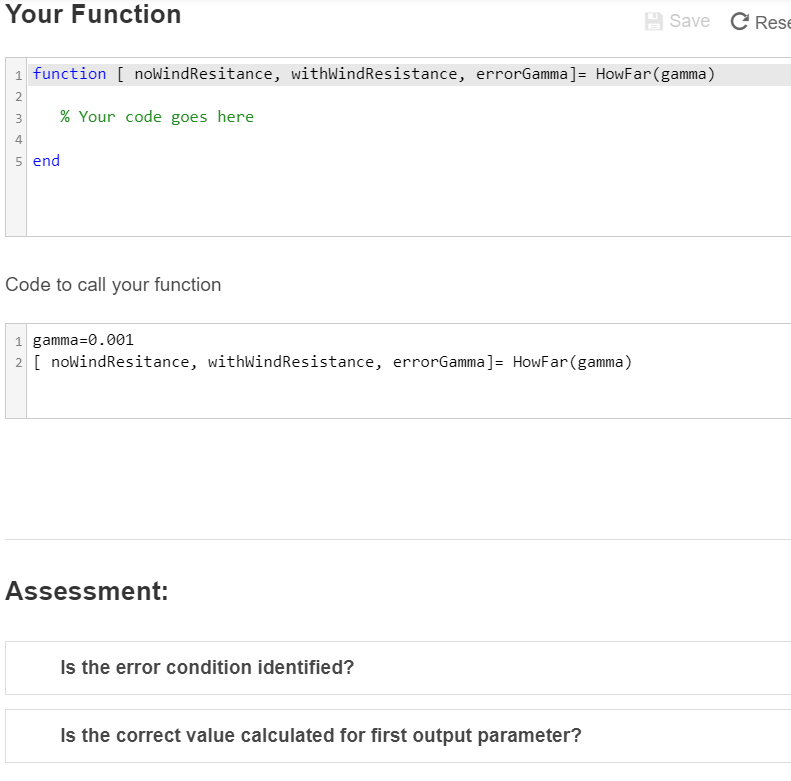This screenshot has width=791, height=781.
Task: Click empty line 4 of function editor
Action: [300, 139]
